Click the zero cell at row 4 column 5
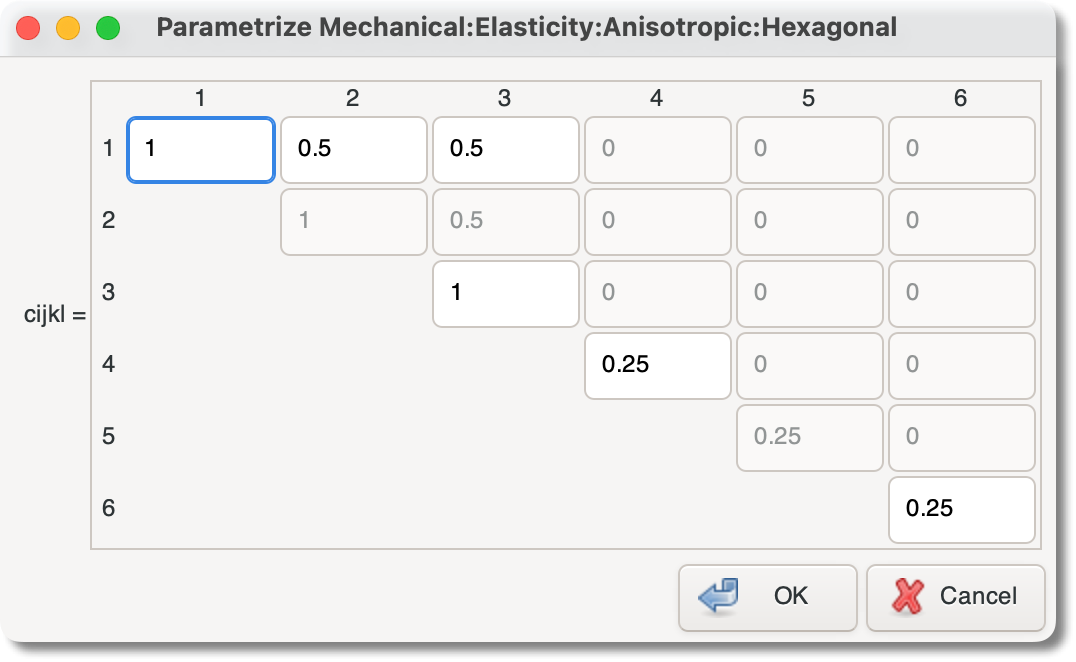The width and height of the screenshot is (1076, 662). tap(809, 366)
